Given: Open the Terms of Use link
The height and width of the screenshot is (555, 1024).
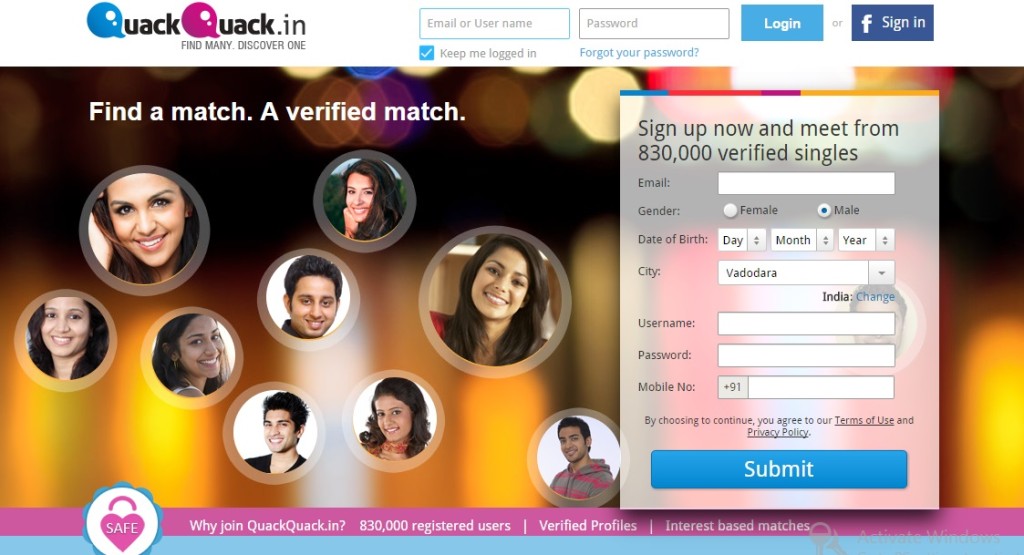Looking at the screenshot, I should pos(864,420).
